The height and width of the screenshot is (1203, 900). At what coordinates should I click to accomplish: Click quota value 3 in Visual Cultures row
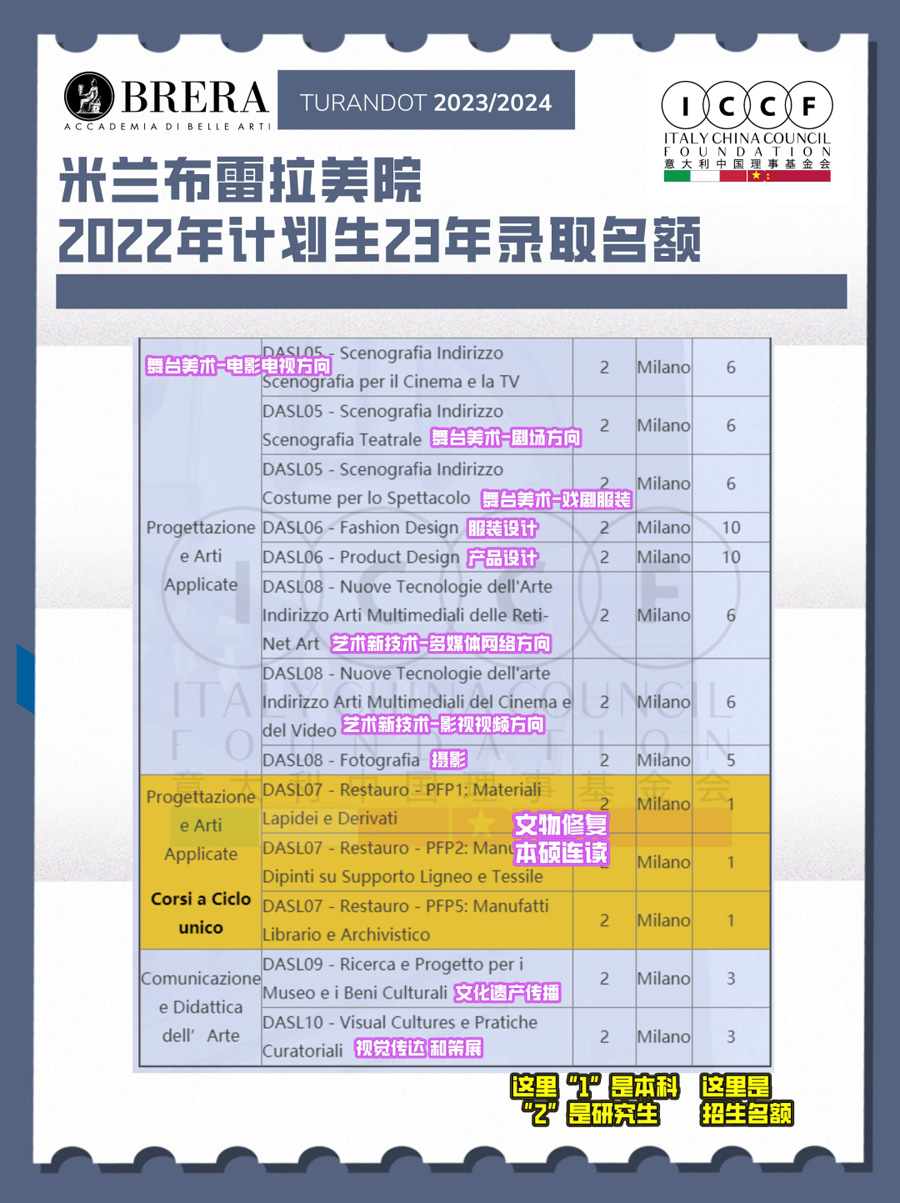pyautogui.click(x=731, y=1037)
